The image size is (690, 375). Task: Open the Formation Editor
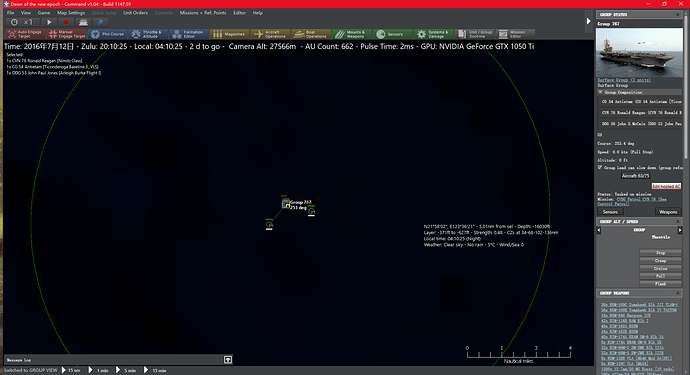click(x=188, y=34)
